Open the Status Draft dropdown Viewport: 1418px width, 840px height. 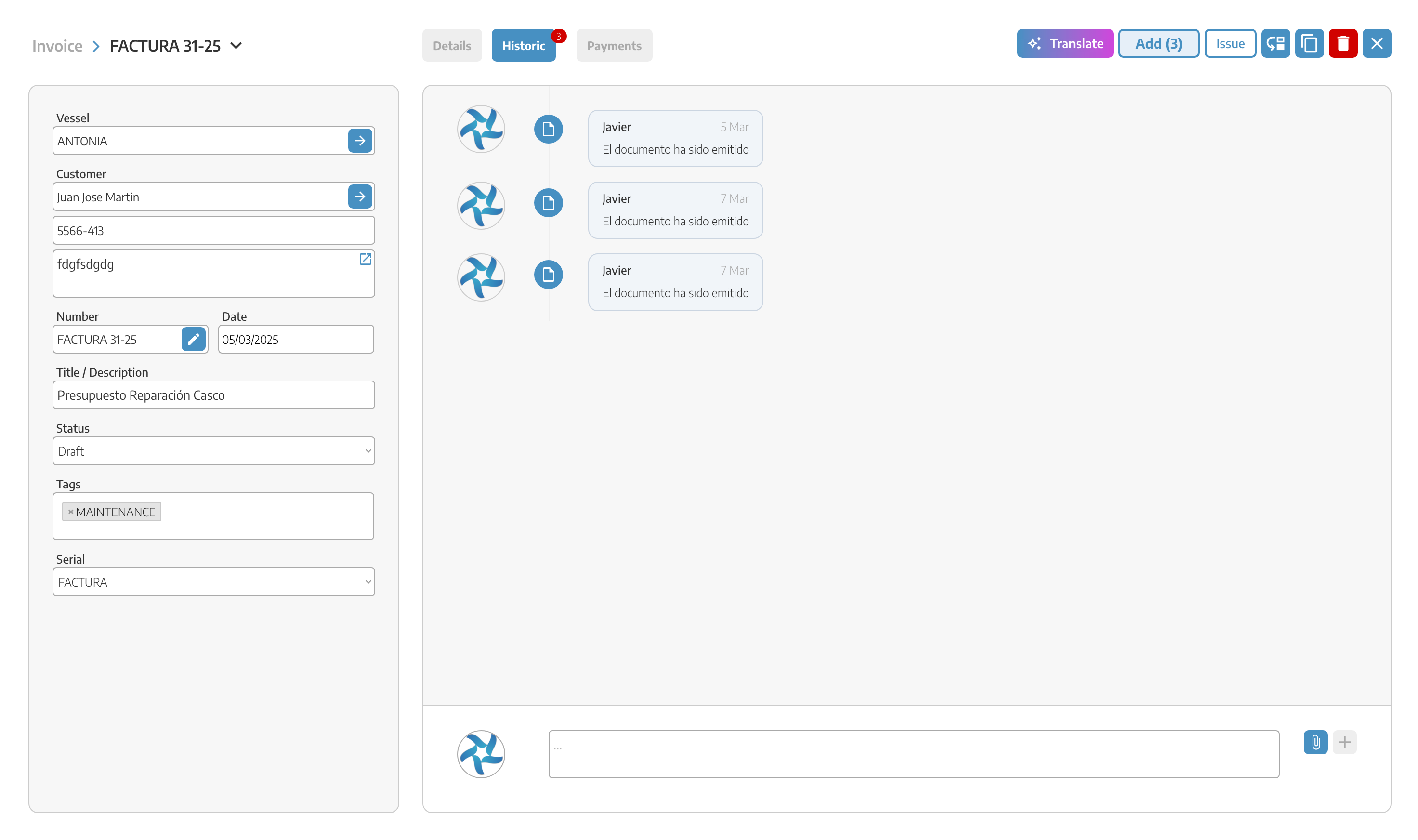tap(213, 450)
